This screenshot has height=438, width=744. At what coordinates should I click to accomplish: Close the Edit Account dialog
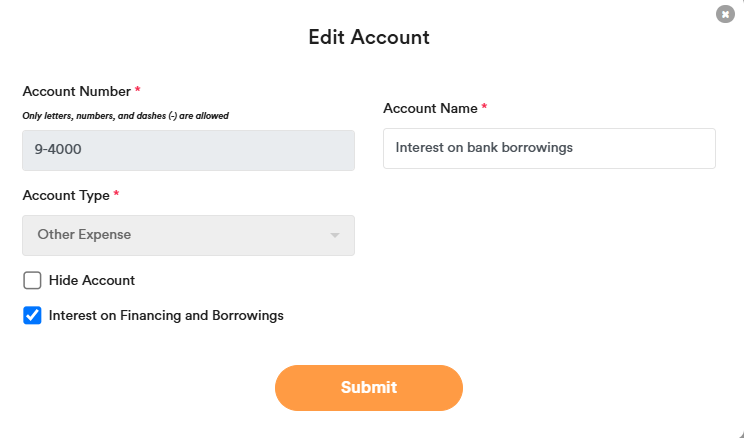pyautogui.click(x=725, y=14)
